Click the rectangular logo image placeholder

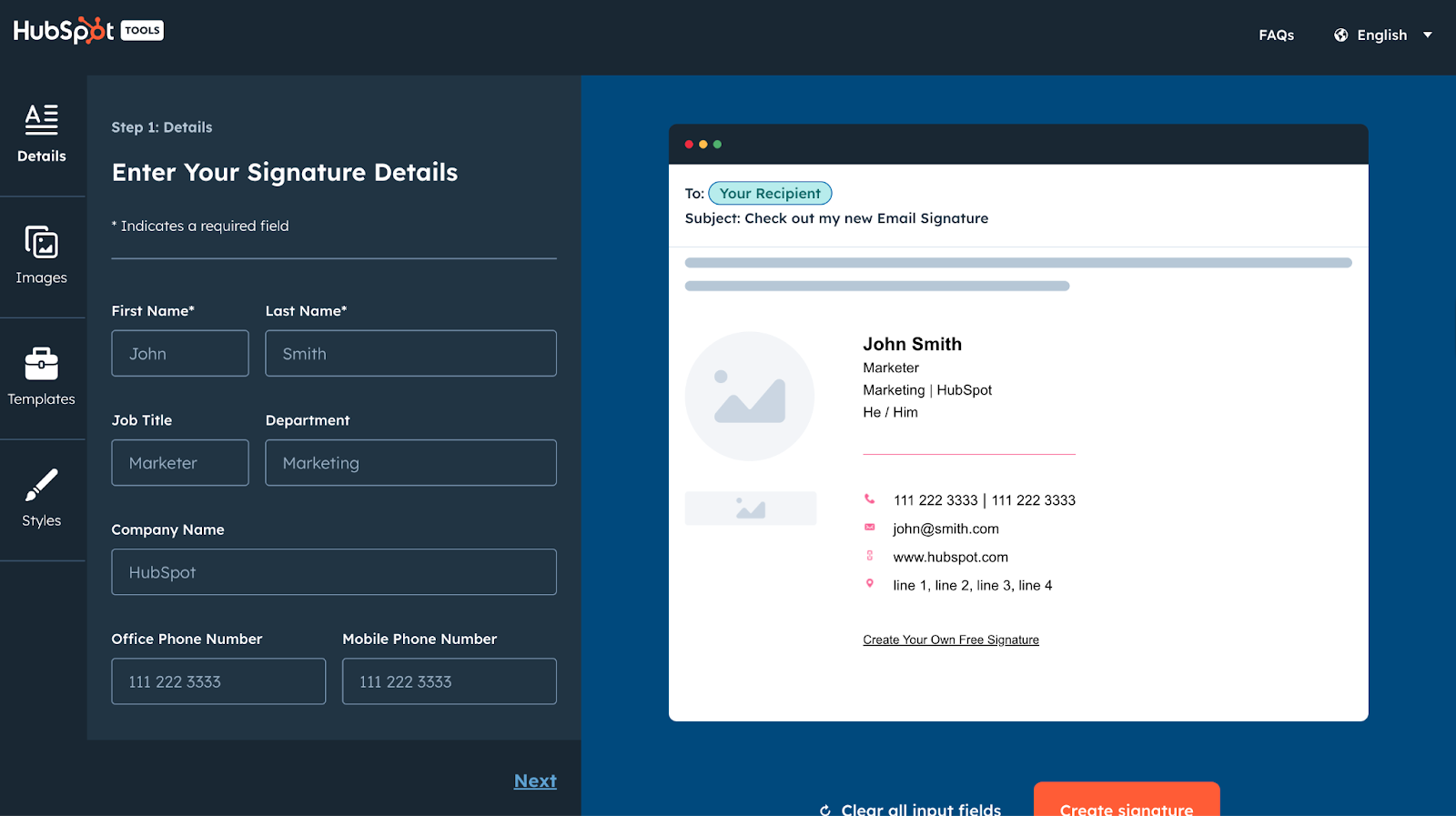pos(751,508)
